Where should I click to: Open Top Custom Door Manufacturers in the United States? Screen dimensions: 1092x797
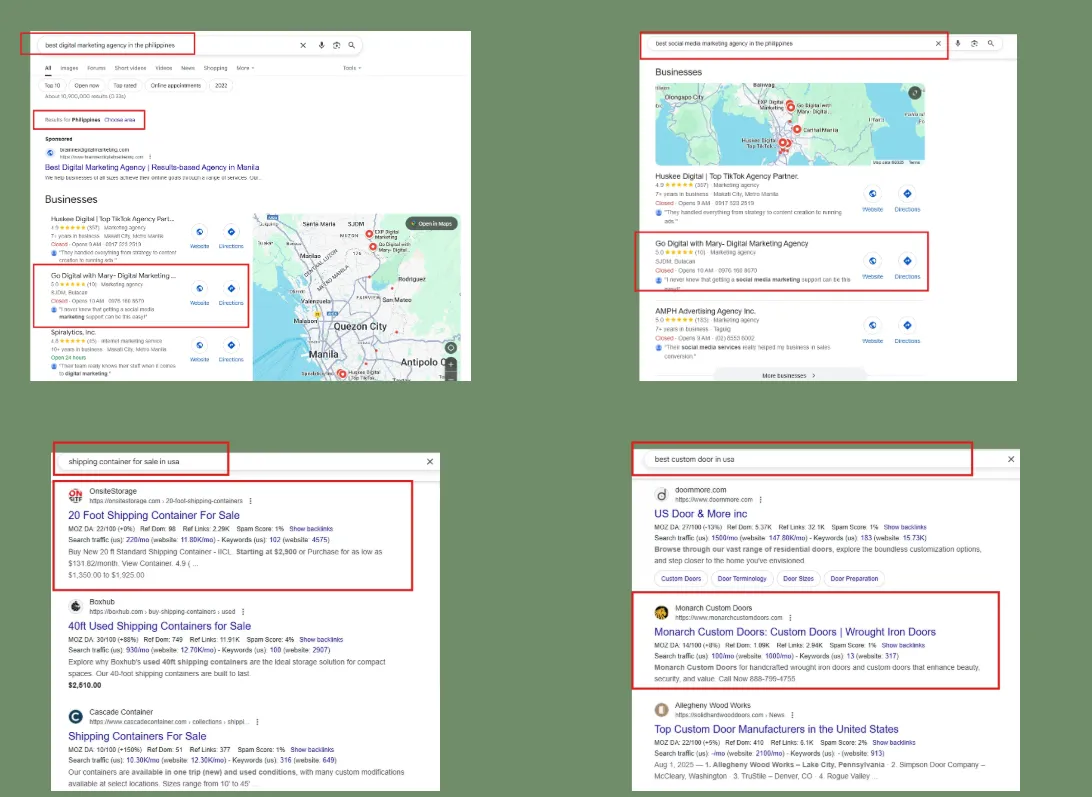pos(777,729)
